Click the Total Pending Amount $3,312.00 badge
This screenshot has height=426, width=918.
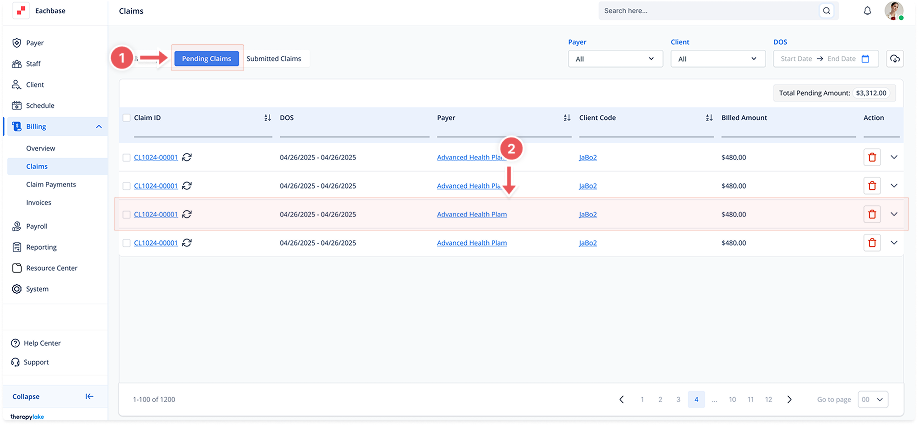[x=834, y=92]
